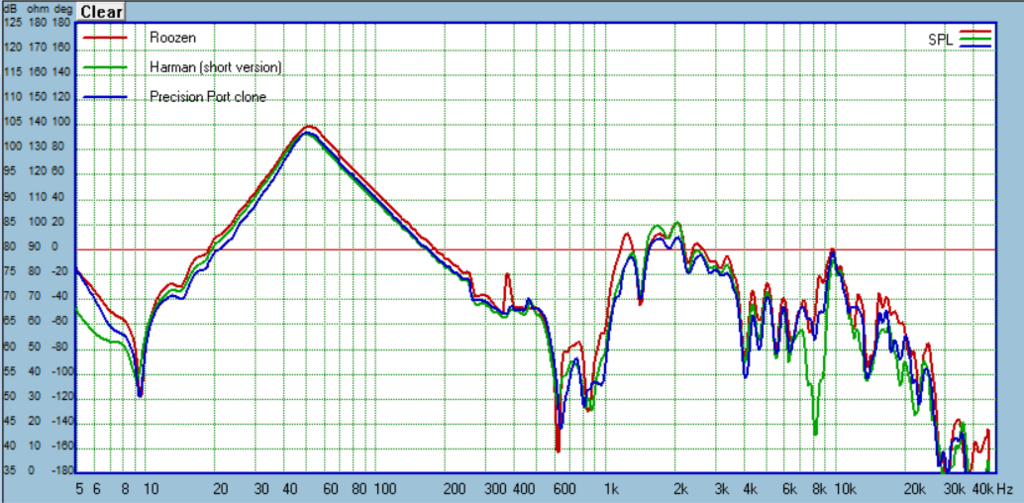Viewport: 1024px width, 503px height.
Task: Click the 40k frequency axis label
Action: 982,488
